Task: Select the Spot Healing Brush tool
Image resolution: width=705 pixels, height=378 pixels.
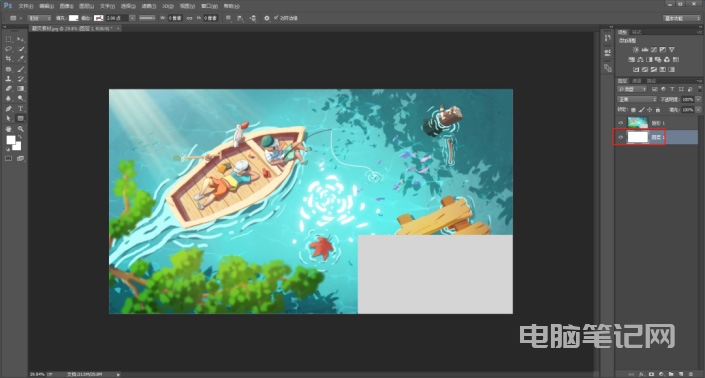Action: click(x=9, y=69)
